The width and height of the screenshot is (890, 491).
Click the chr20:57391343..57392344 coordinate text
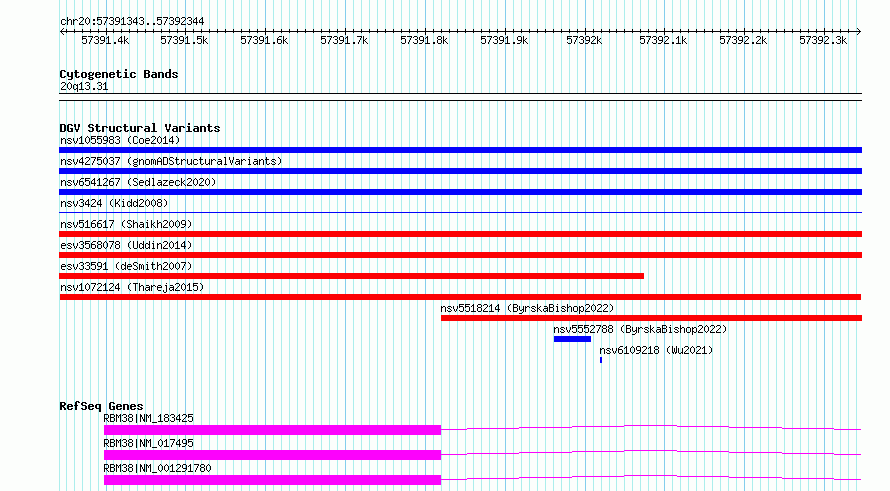[x=132, y=21]
